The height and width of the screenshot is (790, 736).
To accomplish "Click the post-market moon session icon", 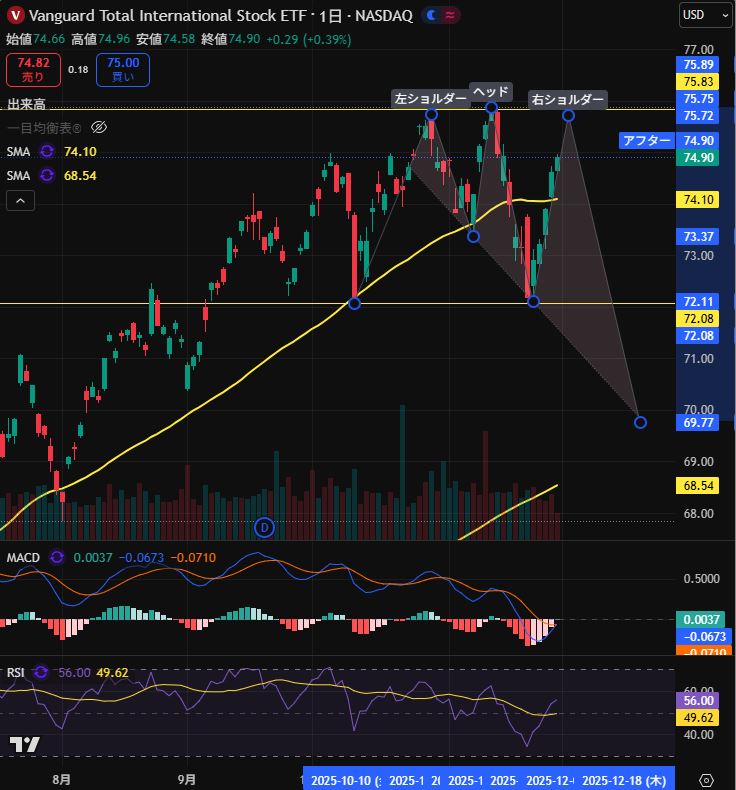I will 431,16.
